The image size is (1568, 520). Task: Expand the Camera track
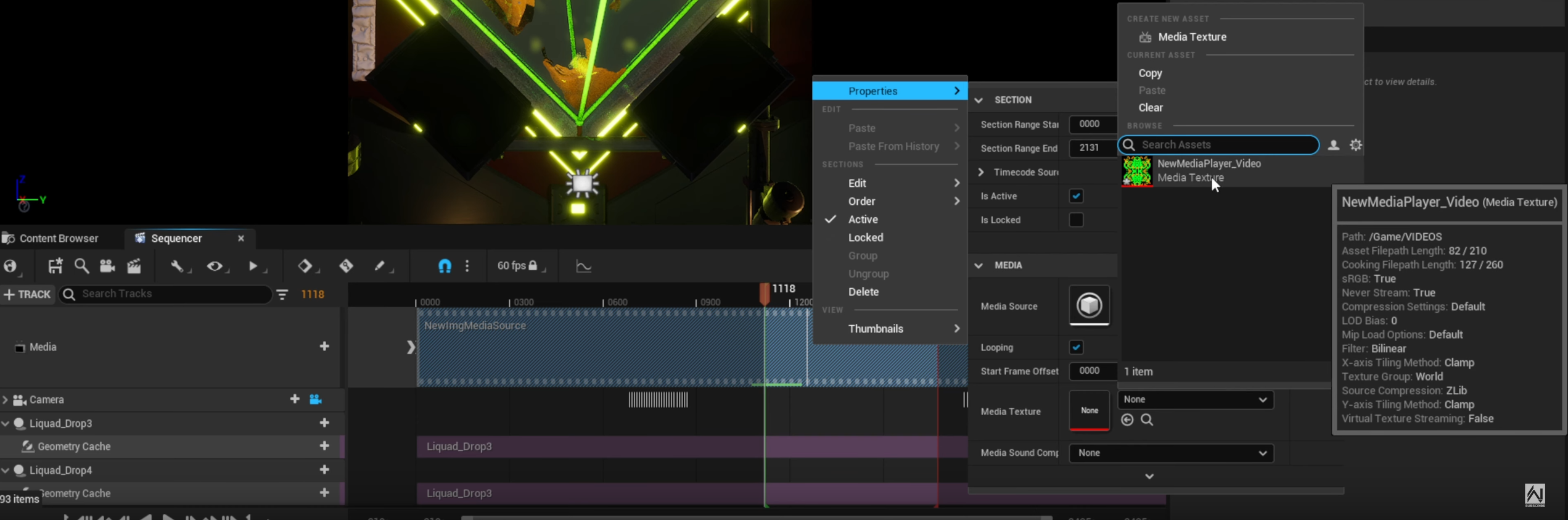pyautogui.click(x=6, y=400)
